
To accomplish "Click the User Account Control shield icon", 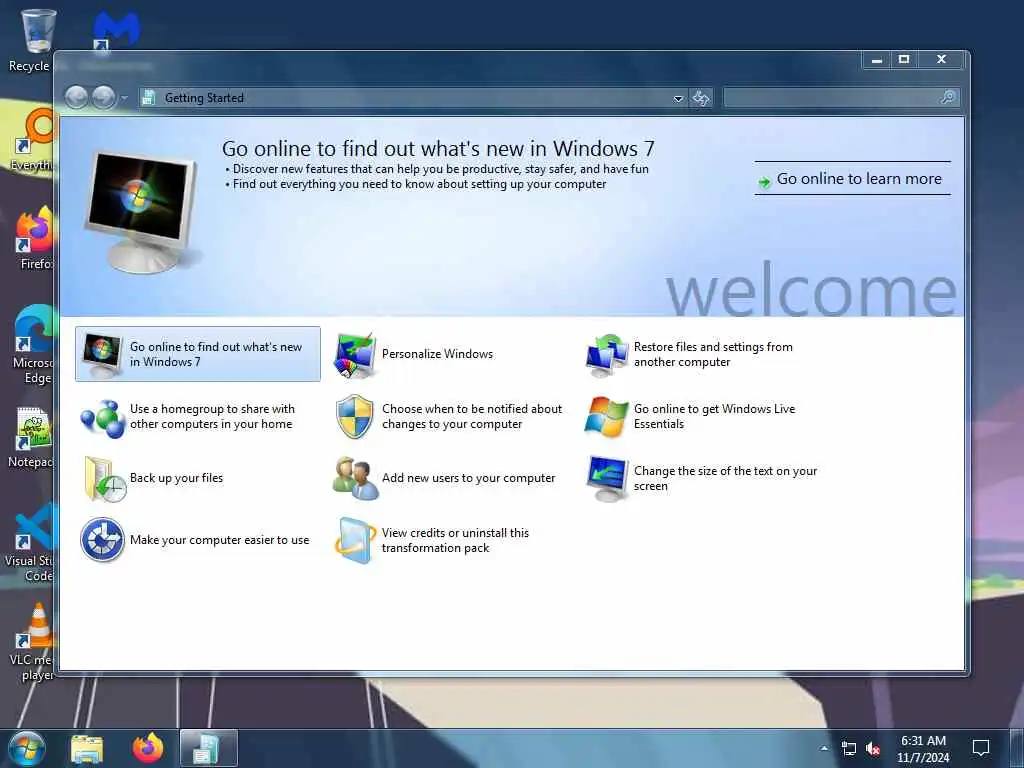I will pos(355,417).
